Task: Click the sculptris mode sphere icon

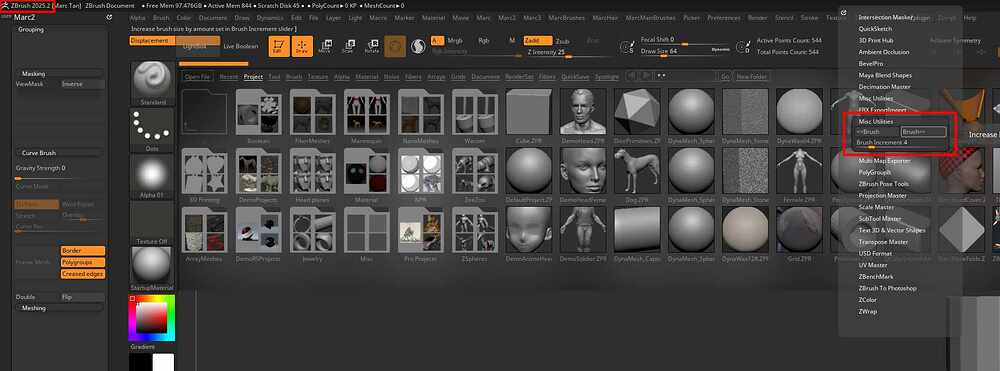Action: pyautogui.click(x=418, y=47)
